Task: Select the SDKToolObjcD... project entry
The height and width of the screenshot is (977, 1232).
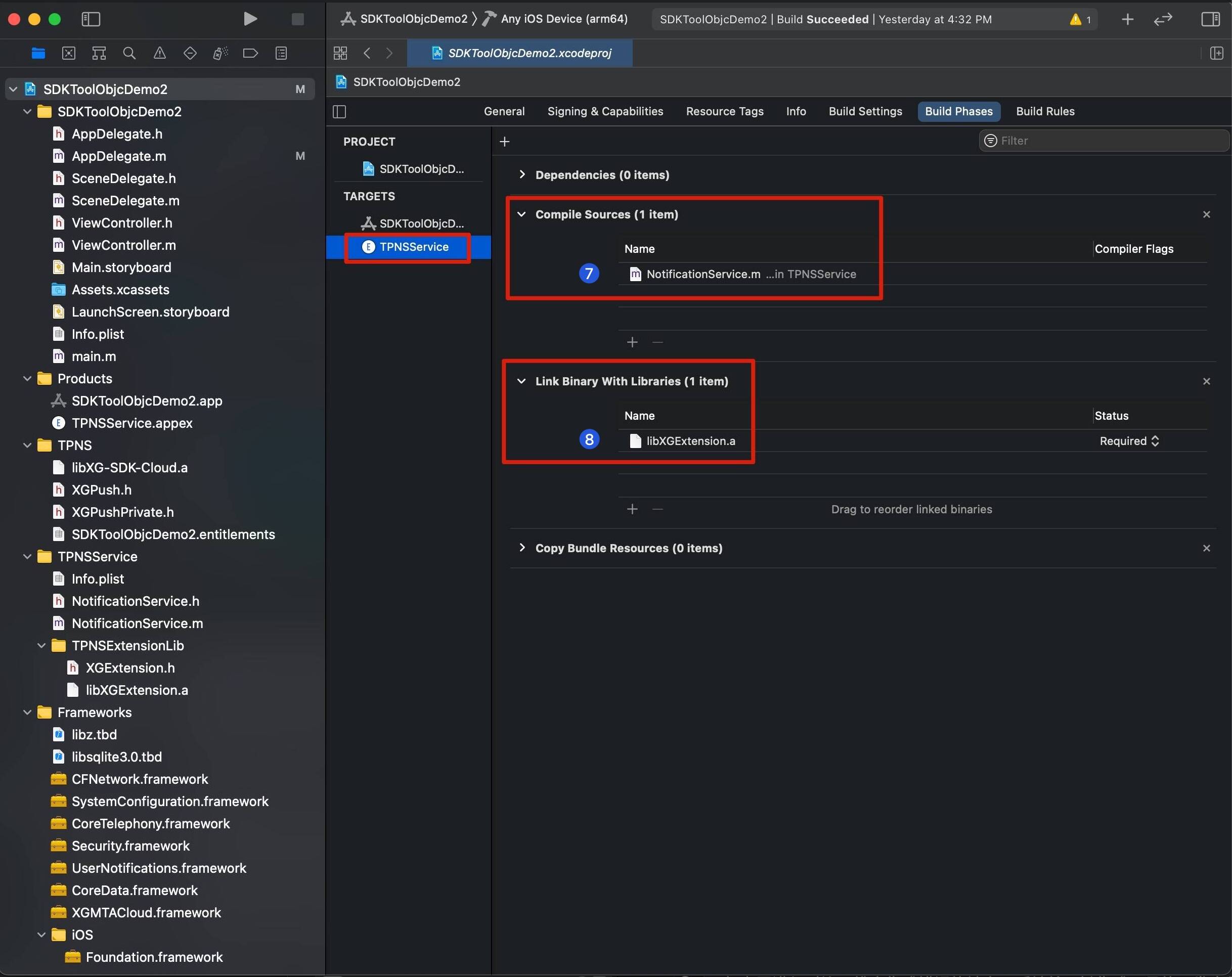Action: point(413,168)
